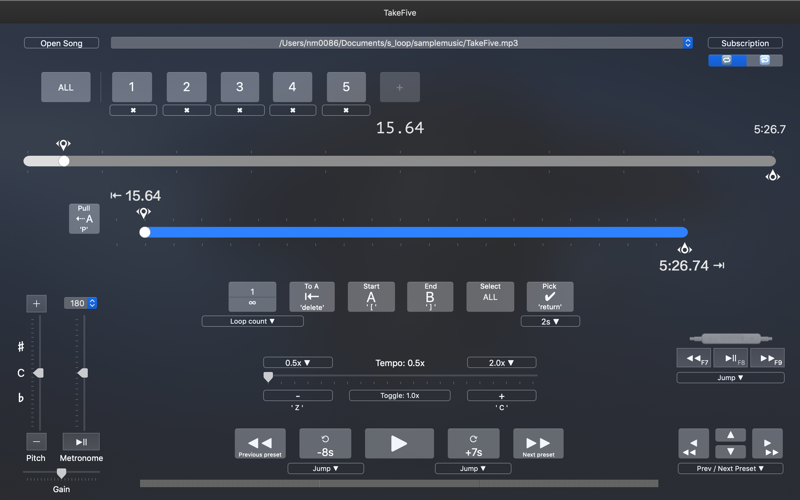Open the Jump dropdown under media keys
The image size is (800, 500).
pos(730,378)
